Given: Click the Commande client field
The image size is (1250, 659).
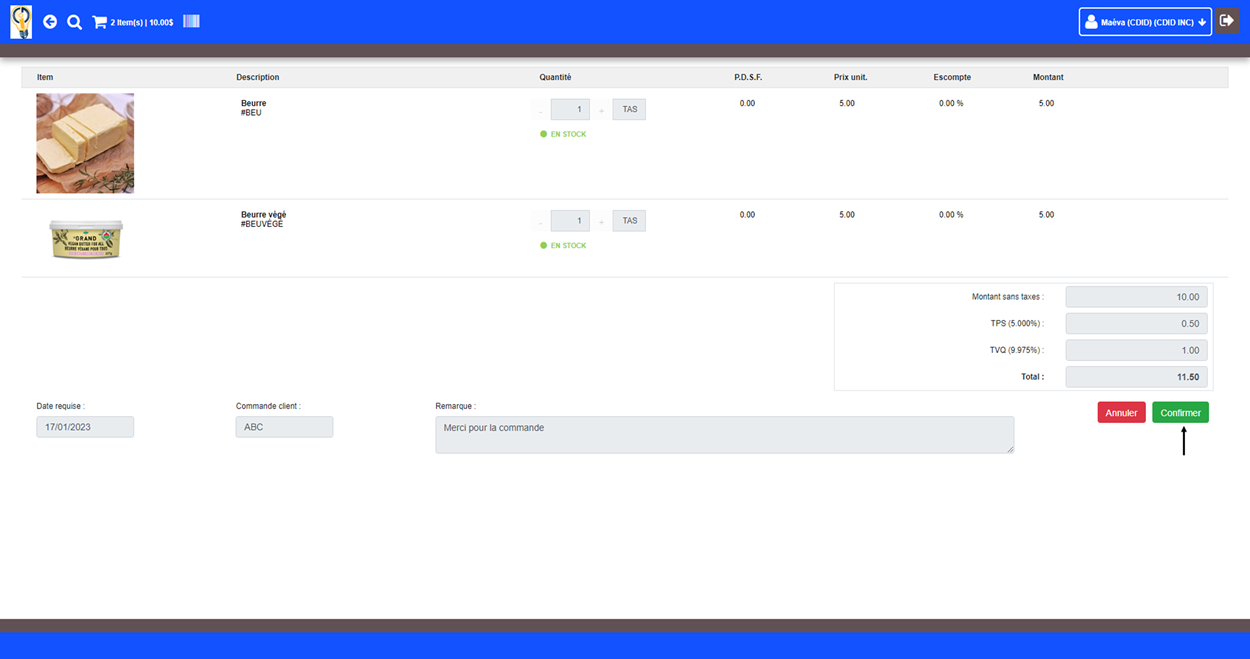Looking at the screenshot, I should tap(284, 427).
